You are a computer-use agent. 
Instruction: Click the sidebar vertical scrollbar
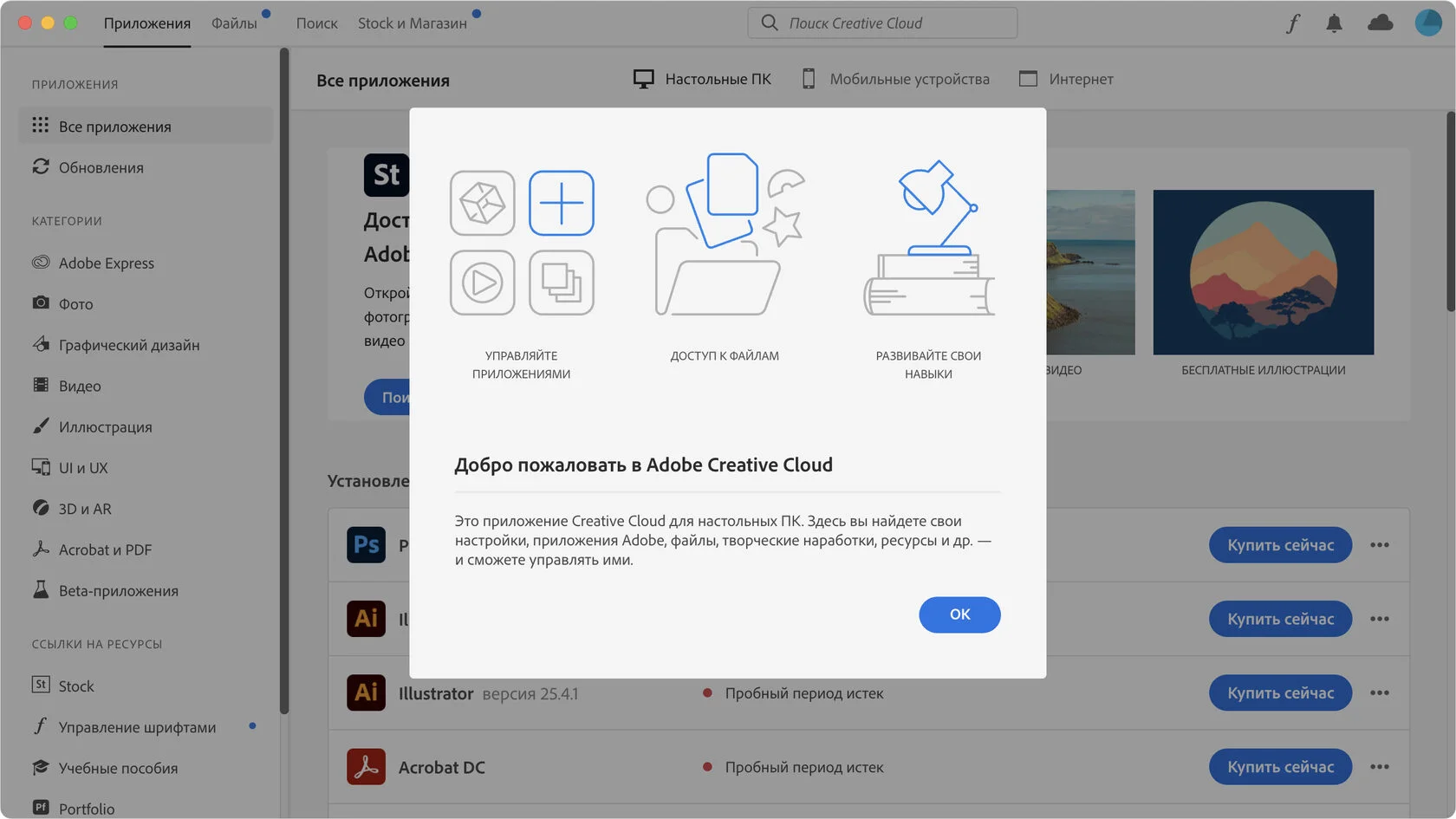284,381
